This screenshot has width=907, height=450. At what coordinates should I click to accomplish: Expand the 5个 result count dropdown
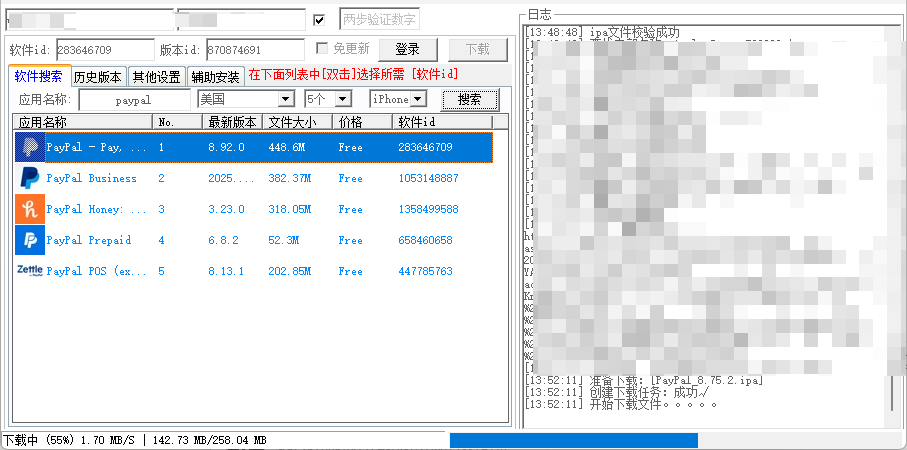[343, 99]
